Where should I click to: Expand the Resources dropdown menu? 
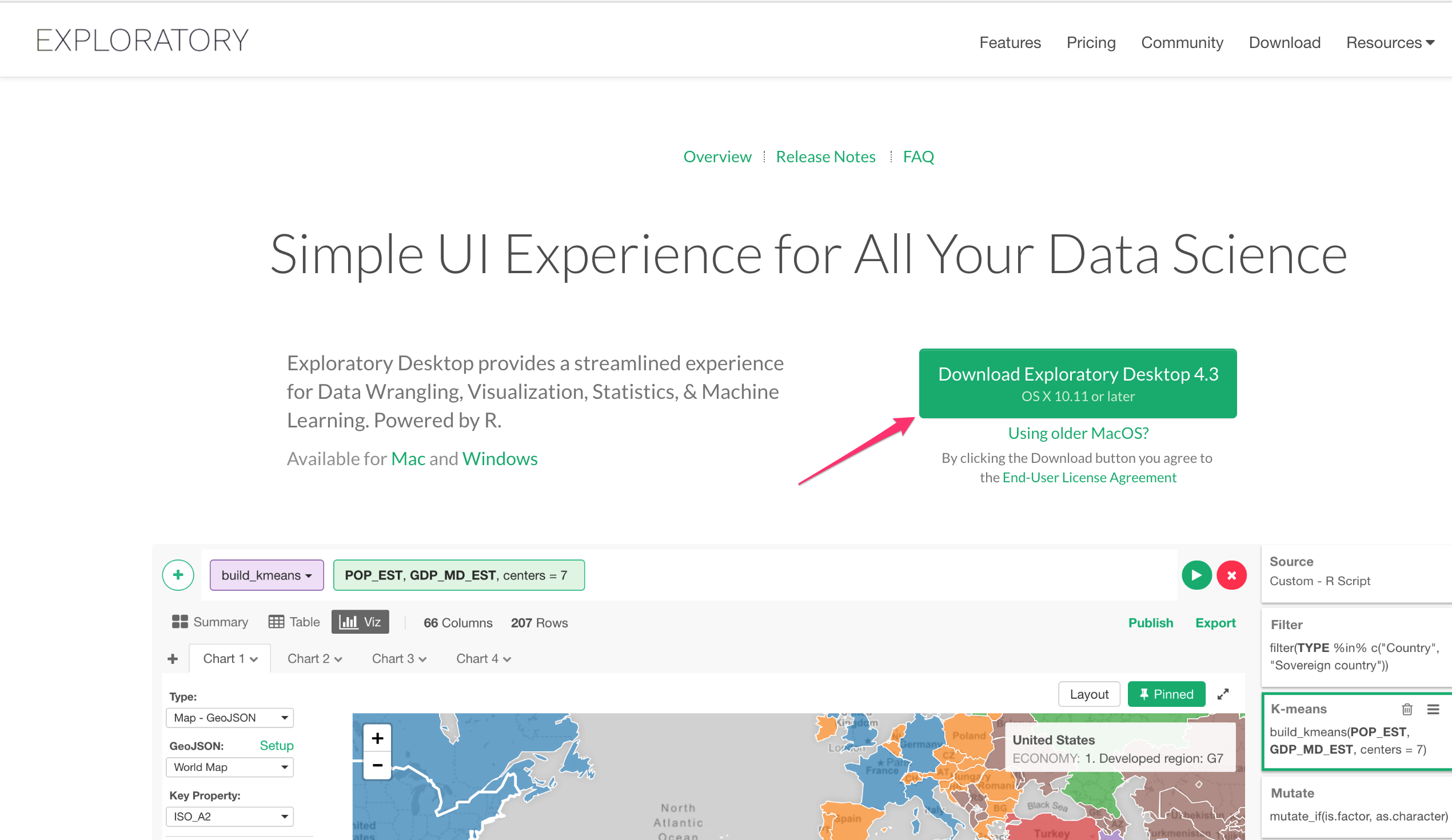tap(1390, 43)
